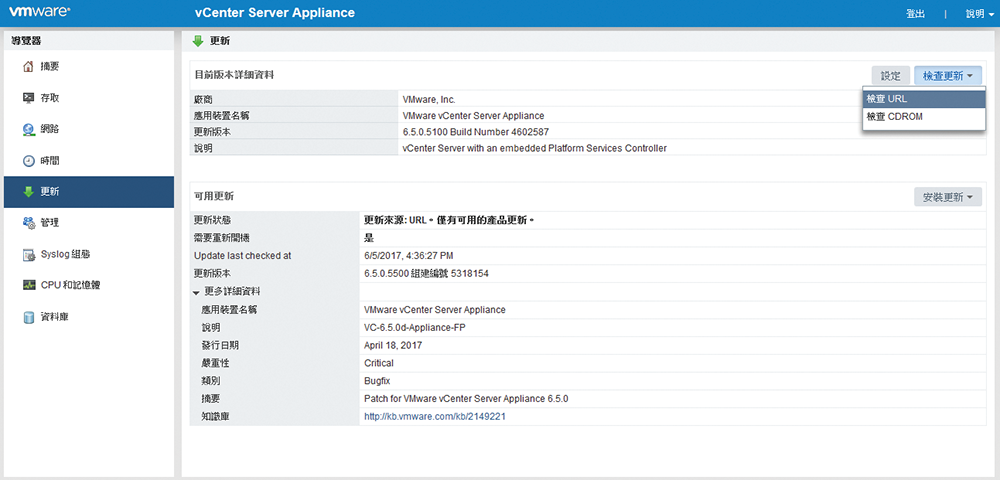1000x480 pixels.
Task: Click the database cylinder icon beside 資料庫
Action: pos(28,317)
